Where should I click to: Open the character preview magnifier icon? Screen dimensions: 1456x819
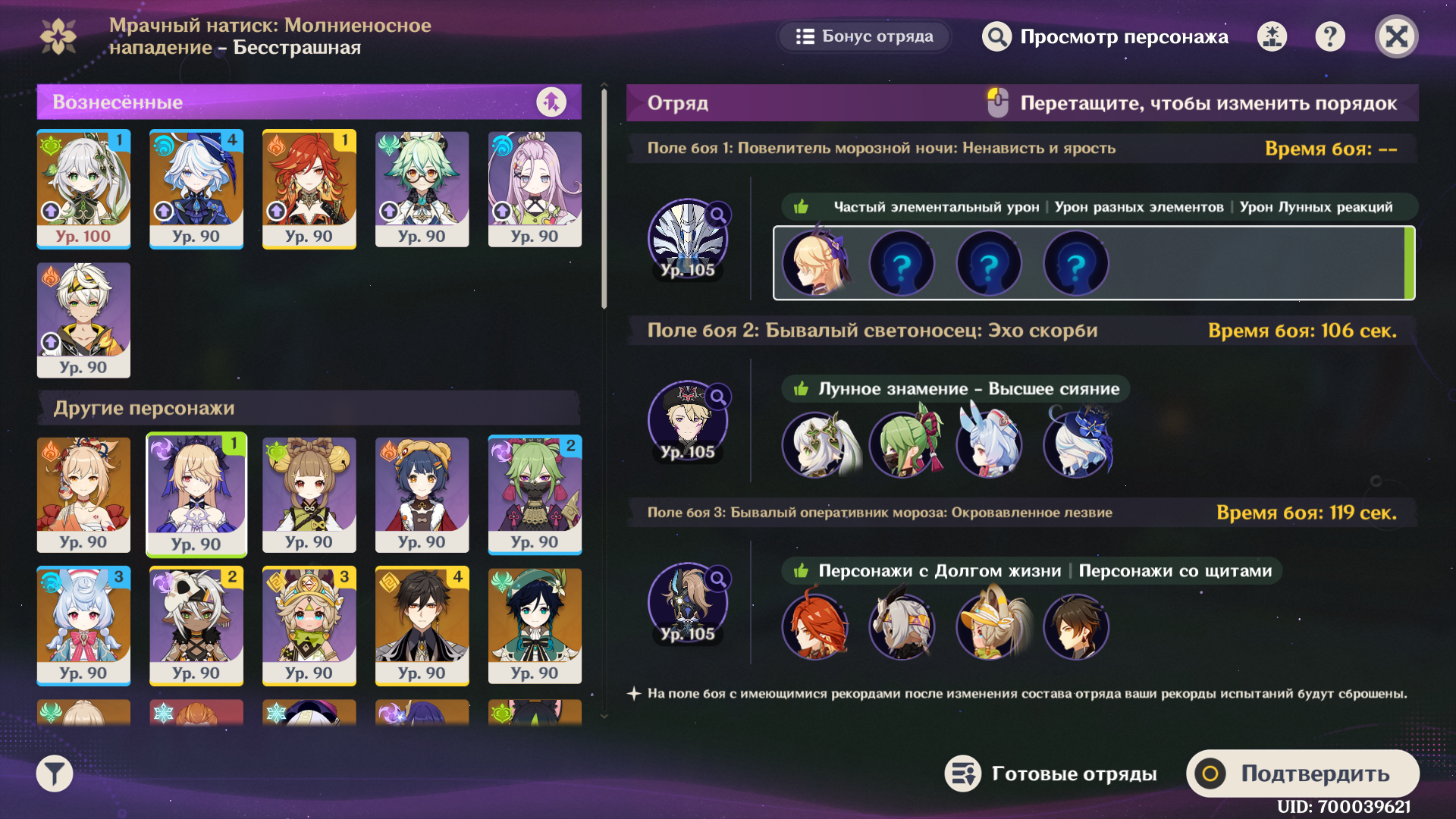pos(996,36)
